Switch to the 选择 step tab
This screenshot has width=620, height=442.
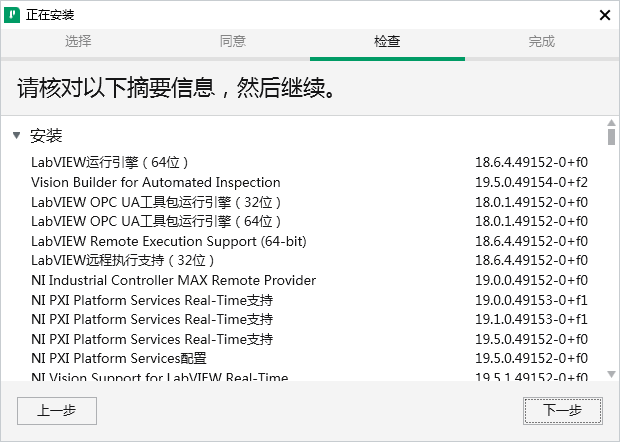pyautogui.click(x=78, y=42)
